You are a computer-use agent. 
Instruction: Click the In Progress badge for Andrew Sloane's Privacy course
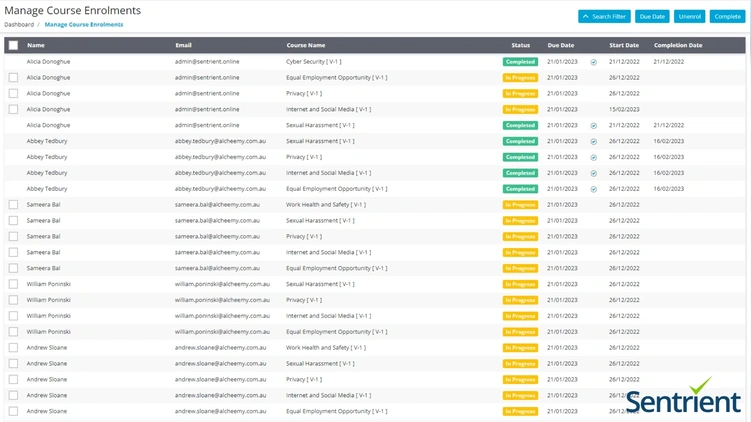point(520,379)
